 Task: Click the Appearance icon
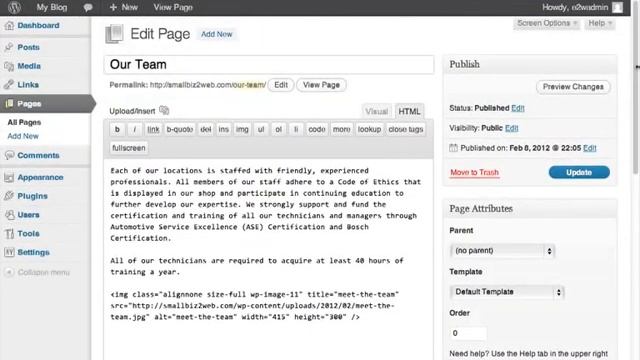pos(9,177)
